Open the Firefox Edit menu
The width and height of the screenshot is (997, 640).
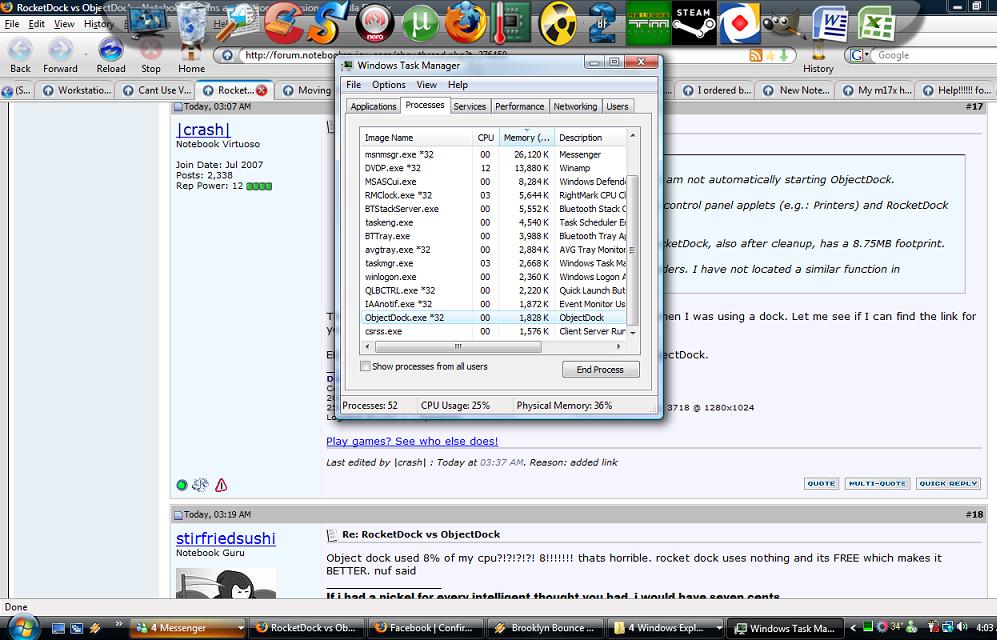point(36,24)
